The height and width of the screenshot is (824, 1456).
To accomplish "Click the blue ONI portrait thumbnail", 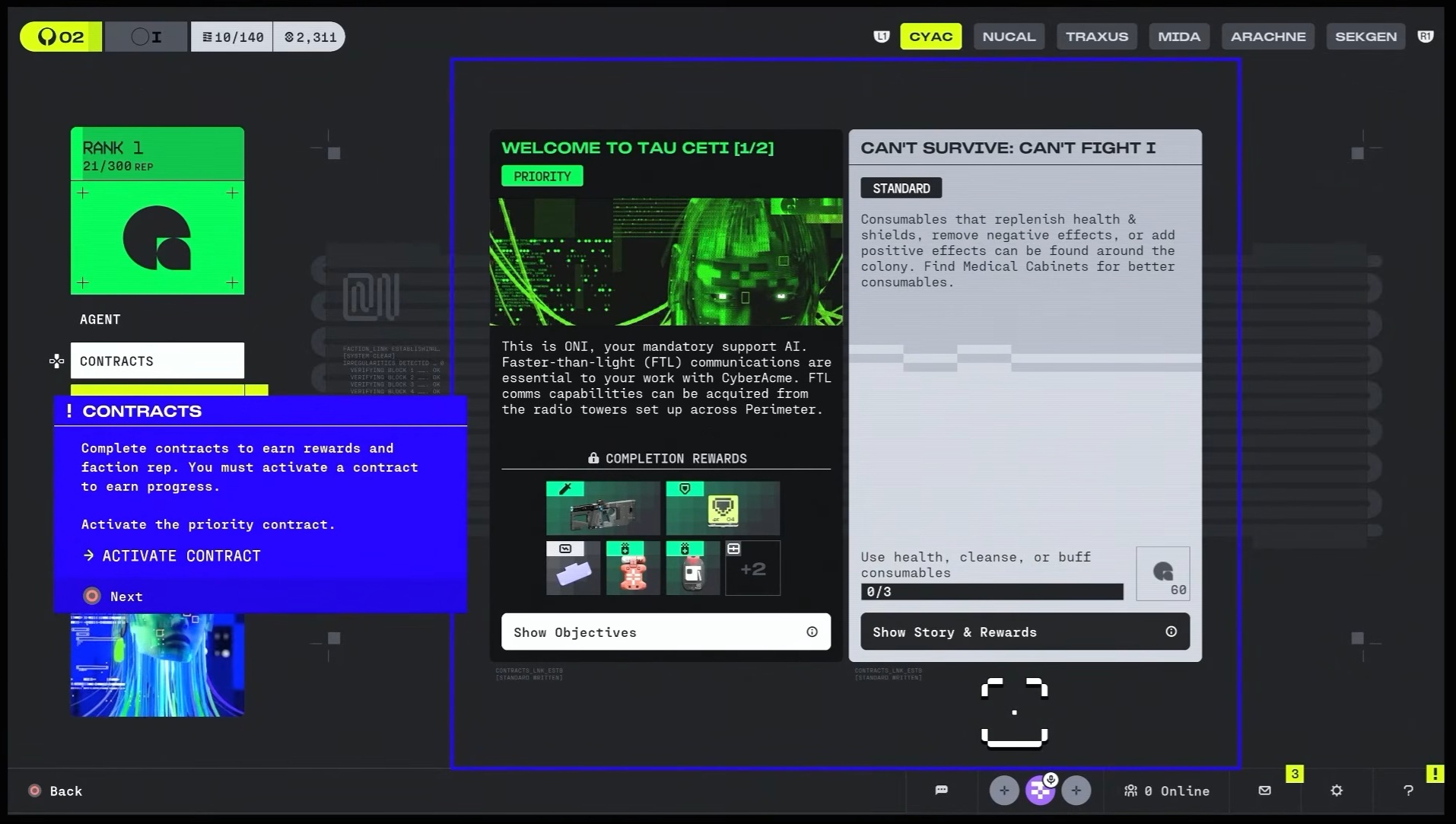I will (157, 664).
